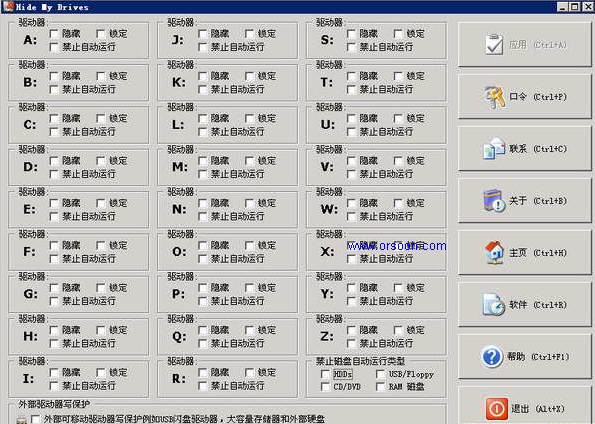Image resolution: width=595 pixels, height=424 pixels.
Task: Click the Password keys icon
Action: (x=495, y=97)
